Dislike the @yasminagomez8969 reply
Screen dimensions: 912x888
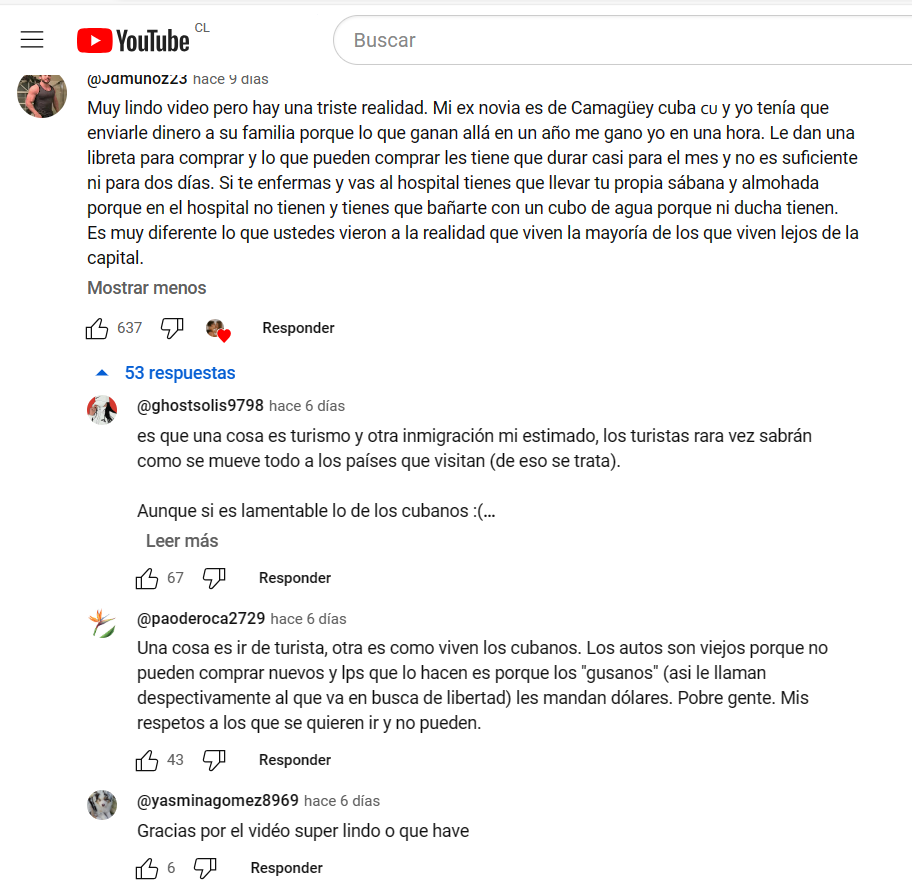(x=205, y=868)
